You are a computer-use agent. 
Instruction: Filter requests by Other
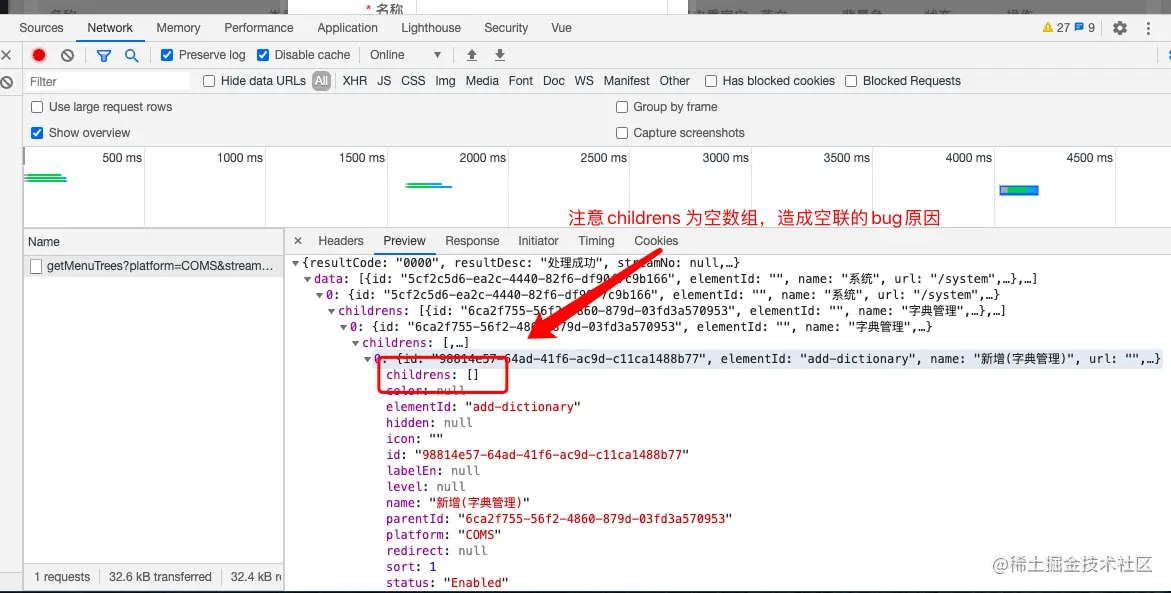674,81
